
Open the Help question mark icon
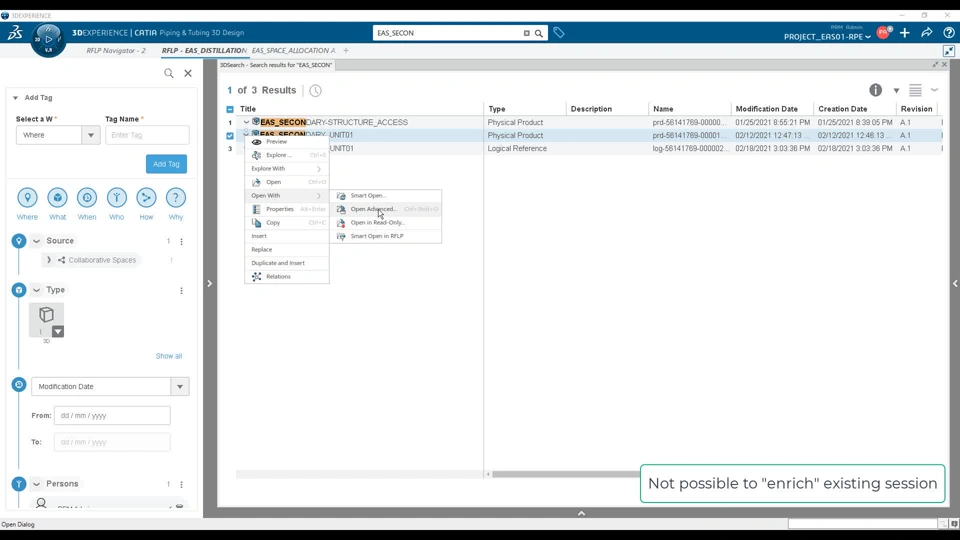pyautogui.click(x=949, y=33)
